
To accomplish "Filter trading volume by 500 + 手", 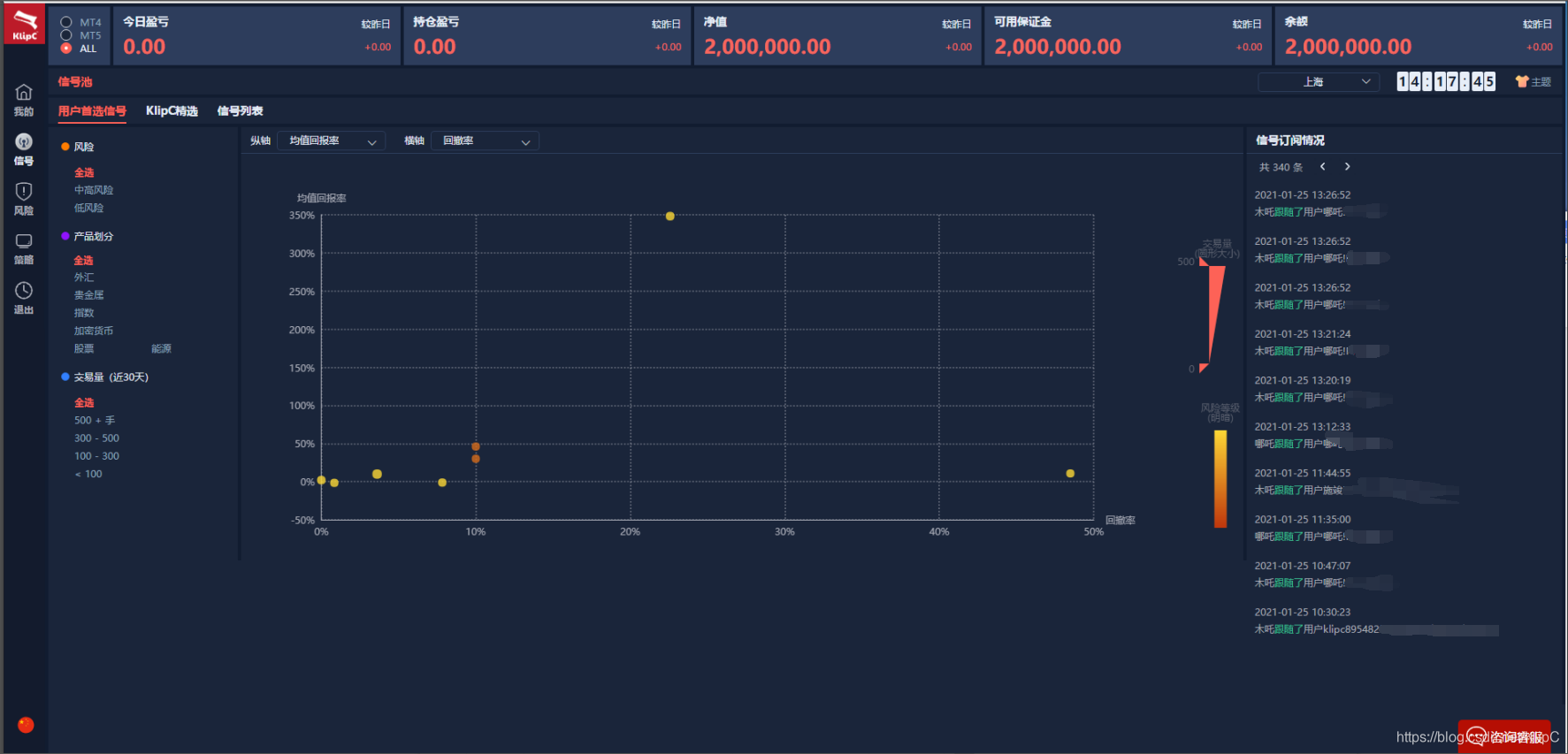I will pyautogui.click(x=95, y=420).
